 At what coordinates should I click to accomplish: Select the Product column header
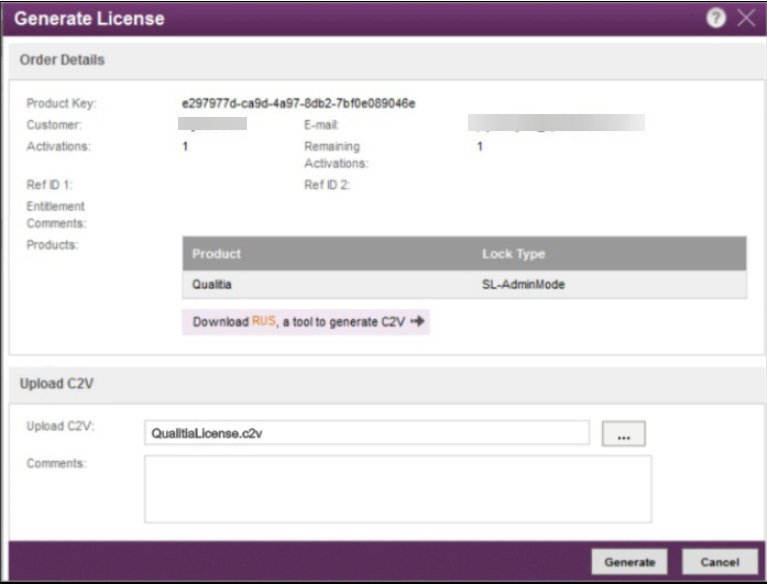pyautogui.click(x=217, y=254)
